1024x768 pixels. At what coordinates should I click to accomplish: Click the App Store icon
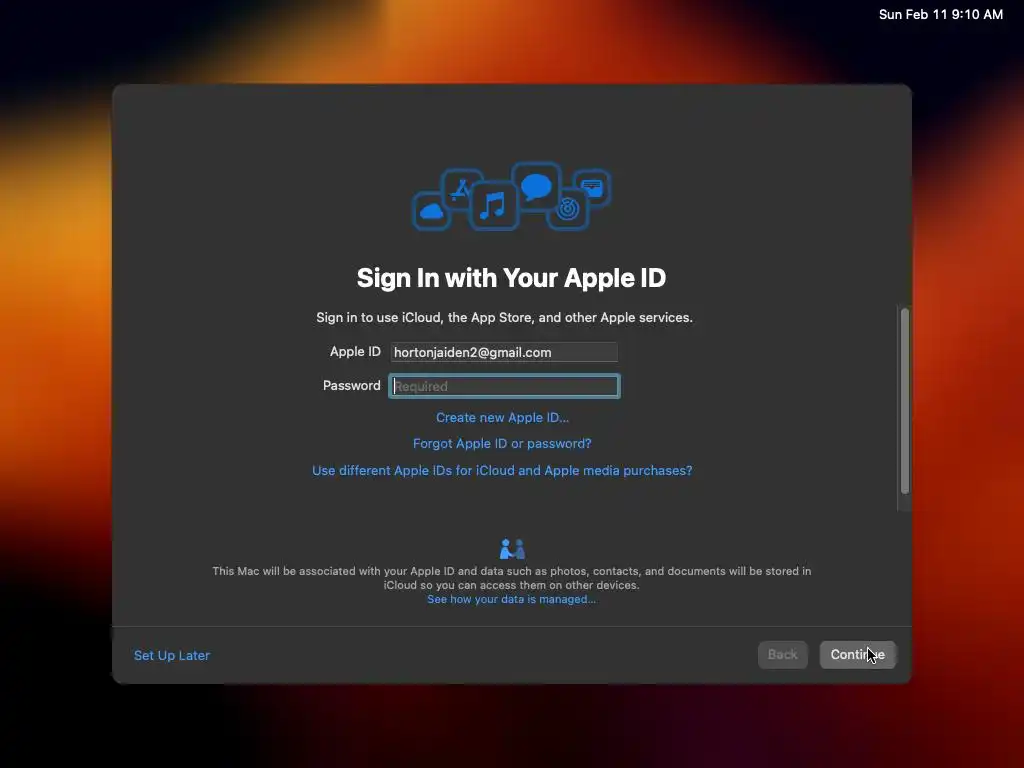tap(461, 189)
